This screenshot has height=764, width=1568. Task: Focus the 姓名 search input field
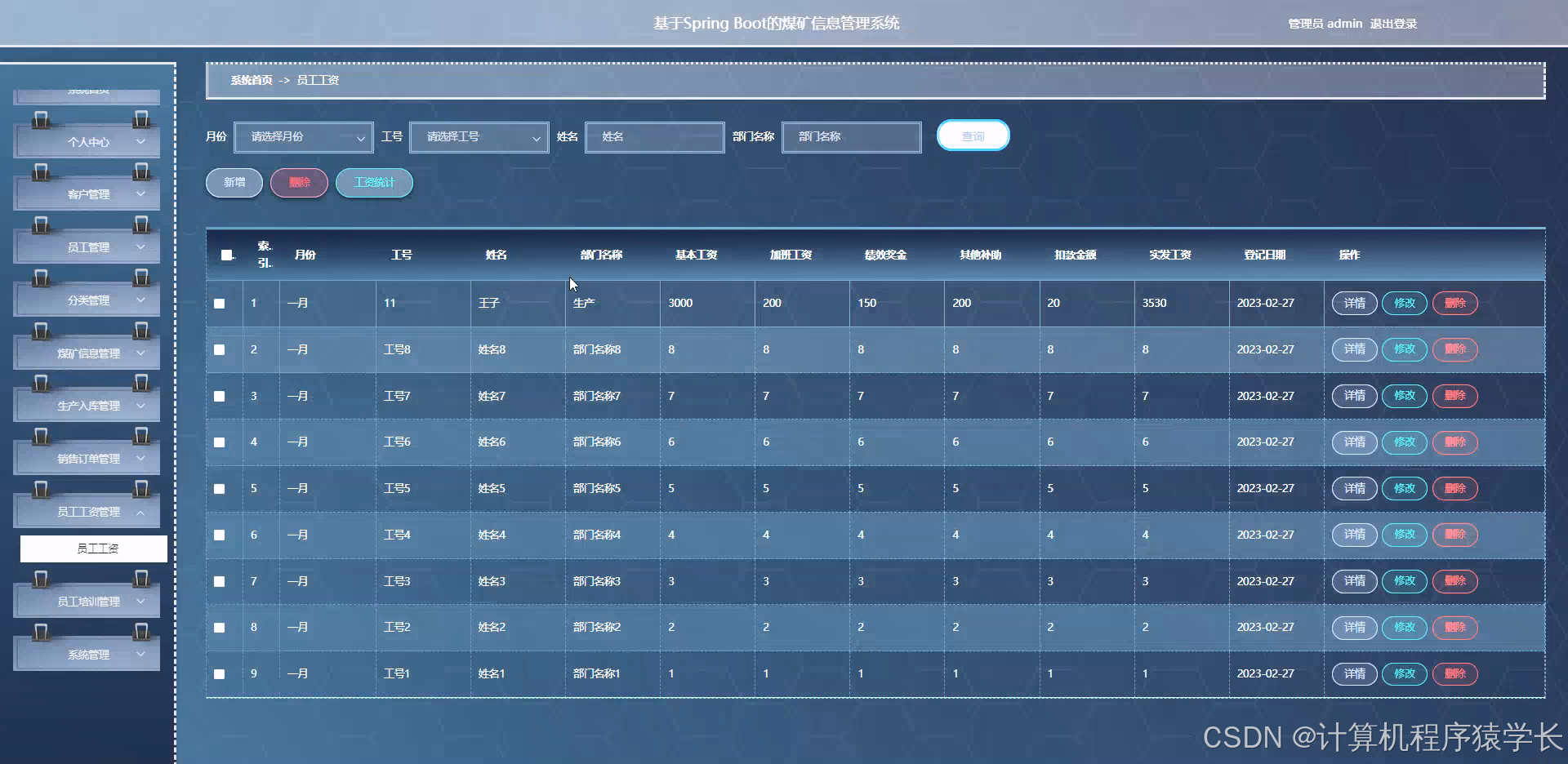(655, 137)
